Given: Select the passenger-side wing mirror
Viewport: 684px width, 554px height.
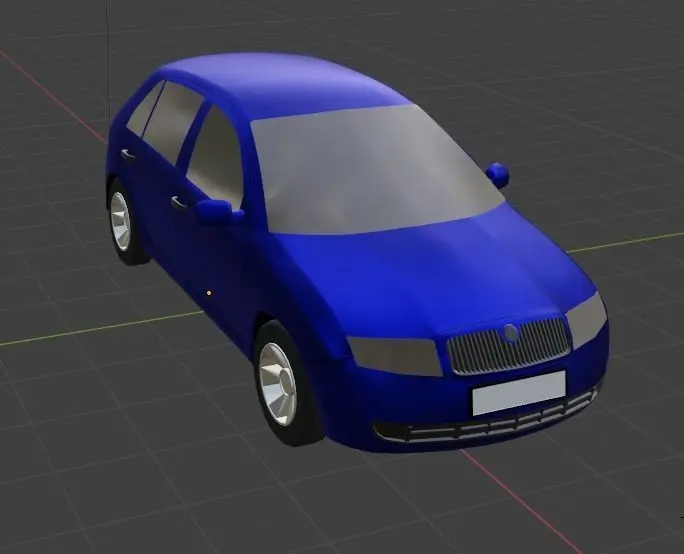Looking at the screenshot, I should 498,174.
